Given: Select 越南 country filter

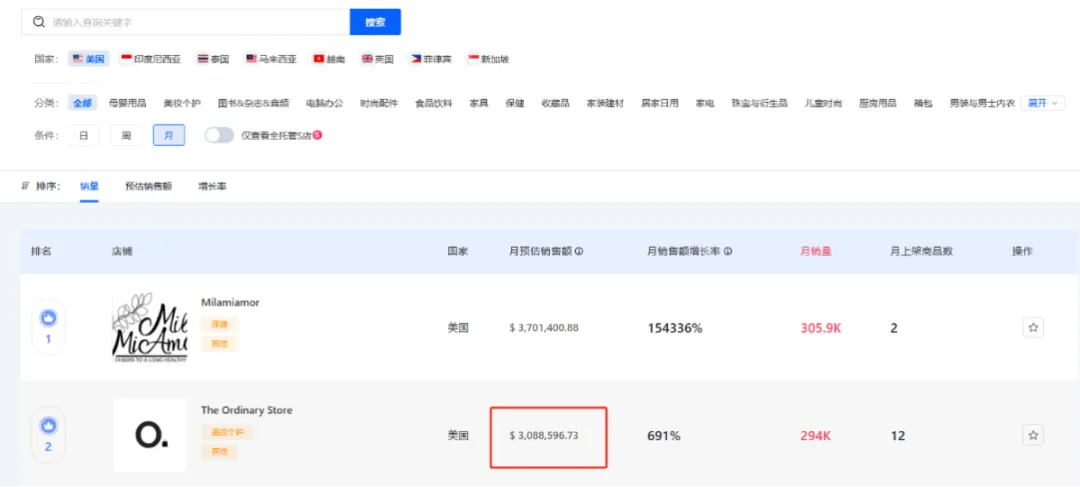Looking at the screenshot, I should point(329,59).
